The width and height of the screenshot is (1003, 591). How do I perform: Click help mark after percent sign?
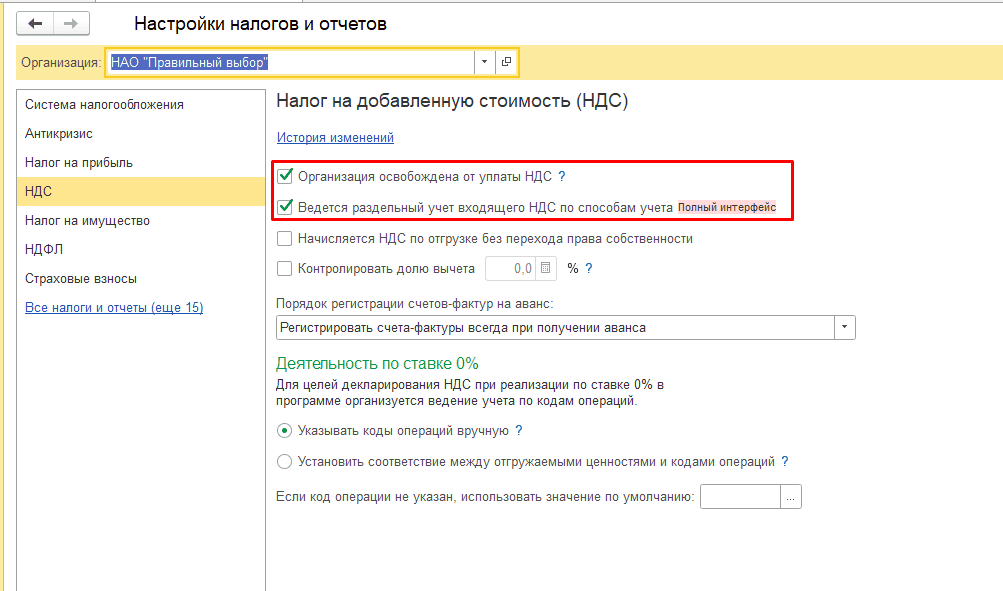click(x=589, y=268)
